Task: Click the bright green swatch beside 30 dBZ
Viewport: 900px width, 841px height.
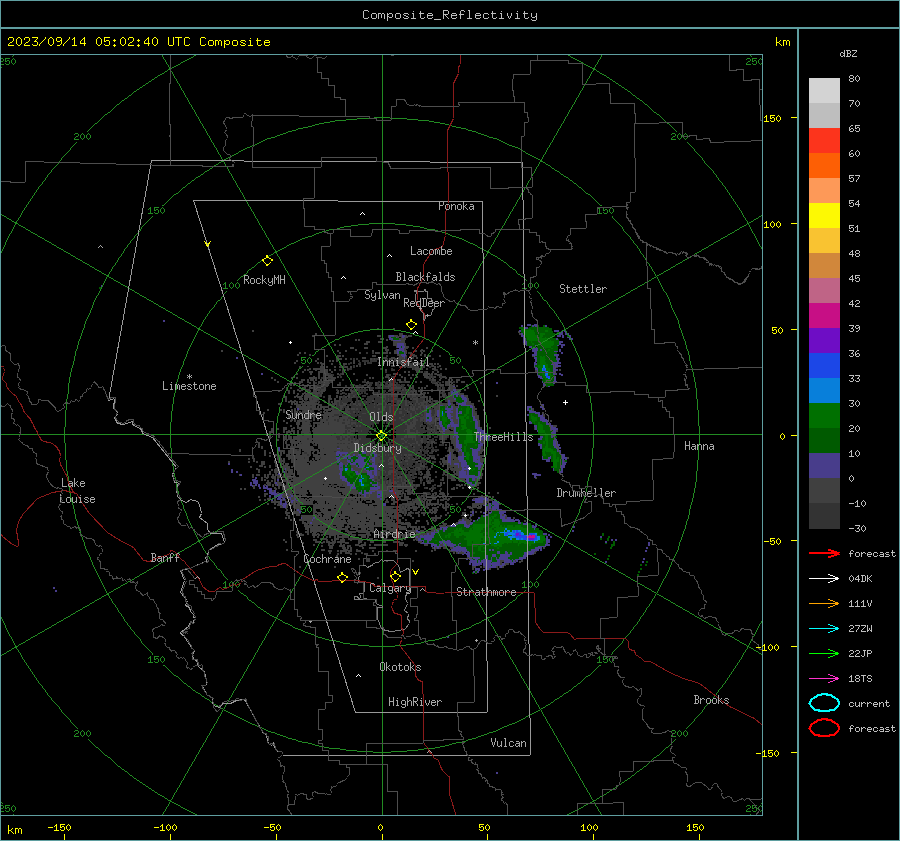Action: coord(824,415)
